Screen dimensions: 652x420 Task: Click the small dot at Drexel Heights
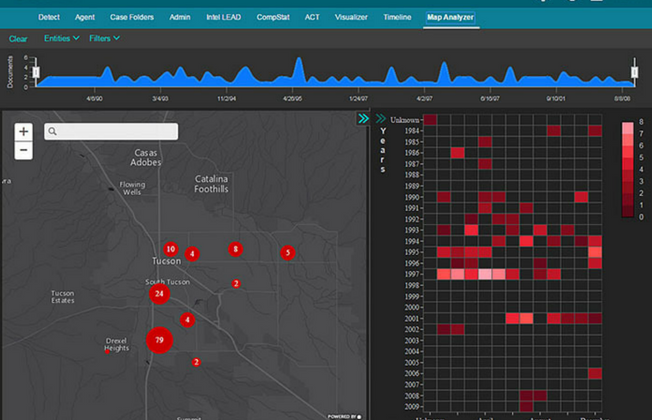[107, 351]
